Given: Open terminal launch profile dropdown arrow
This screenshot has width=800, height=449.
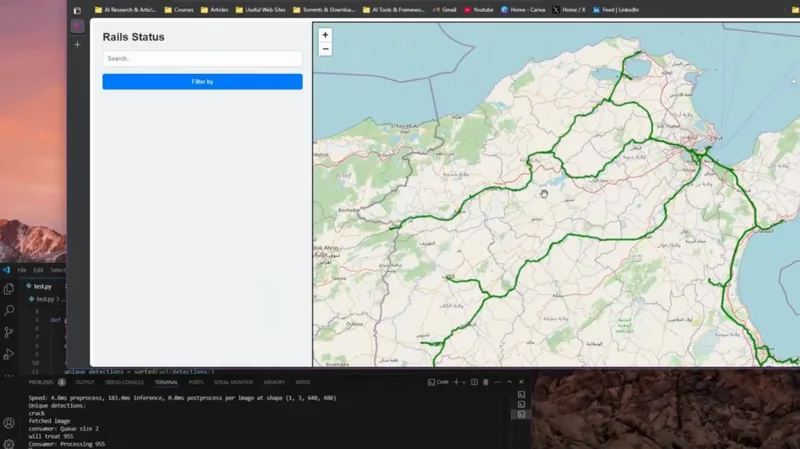Looking at the screenshot, I should [464, 382].
